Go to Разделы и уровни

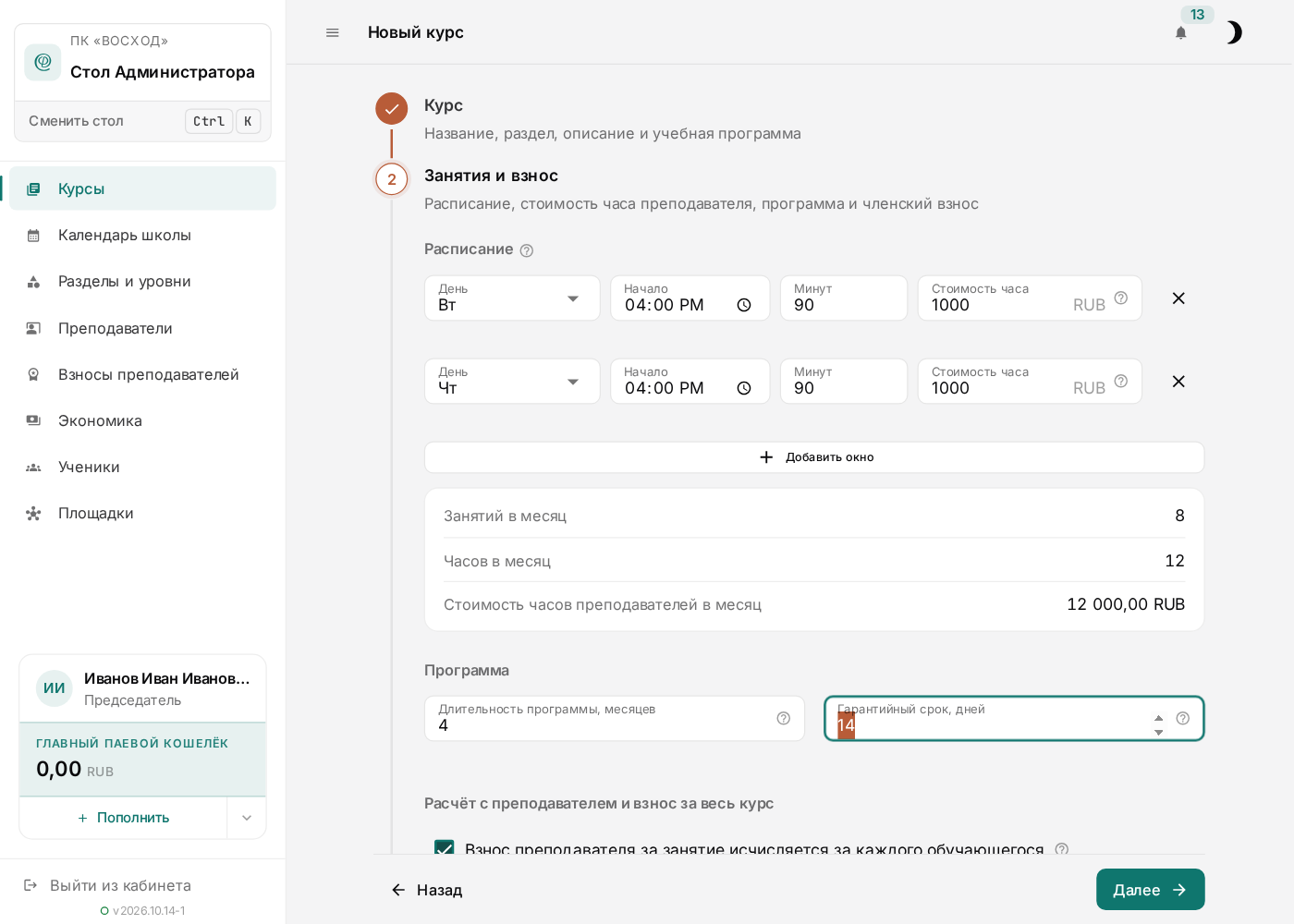point(142,281)
